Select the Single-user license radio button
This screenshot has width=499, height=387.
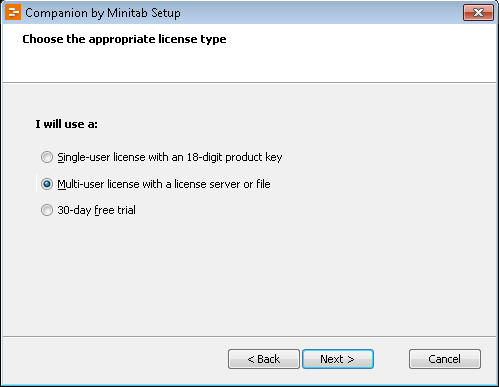[47, 157]
